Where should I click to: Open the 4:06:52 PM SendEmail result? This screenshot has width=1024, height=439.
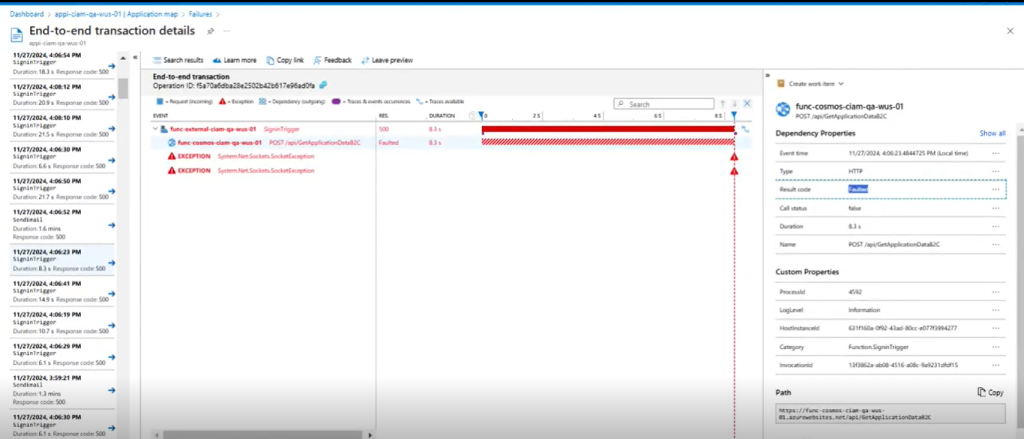pos(62,225)
